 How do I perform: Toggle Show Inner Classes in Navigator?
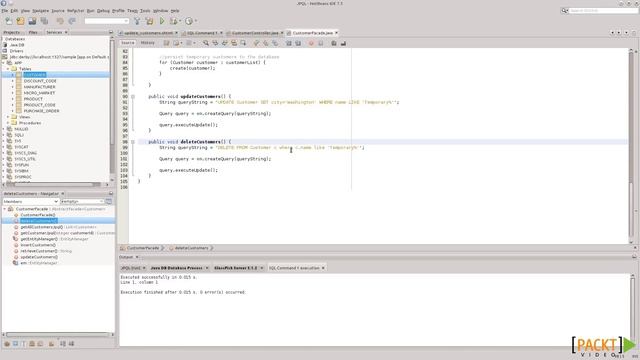pyautogui.click(x=40, y=344)
